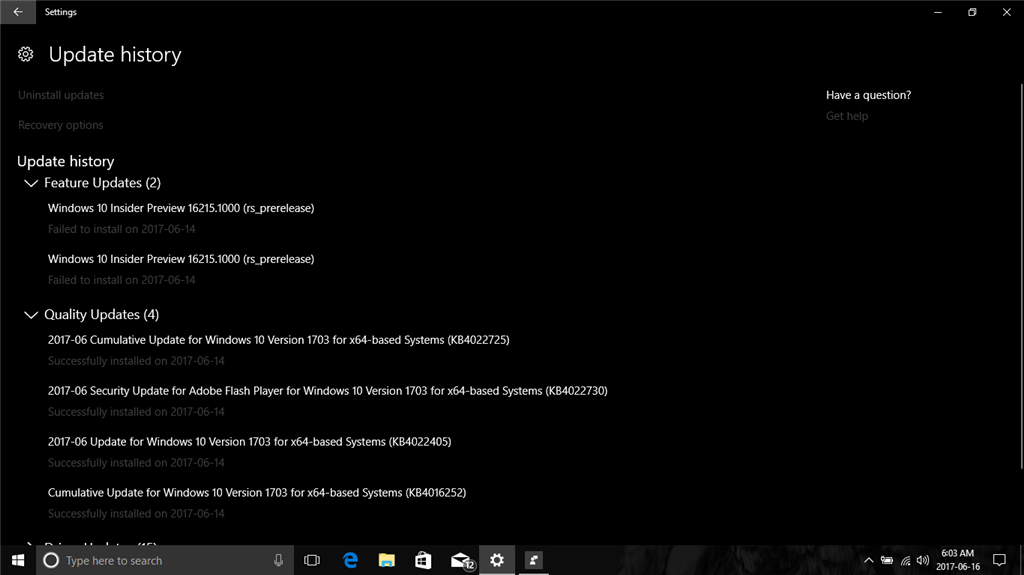Open Task View from the taskbar

pos(312,560)
